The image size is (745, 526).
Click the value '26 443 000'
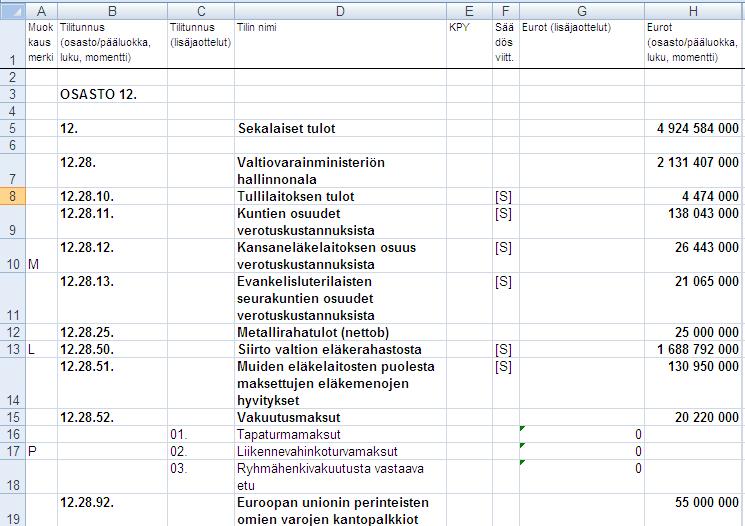pyautogui.click(x=707, y=248)
